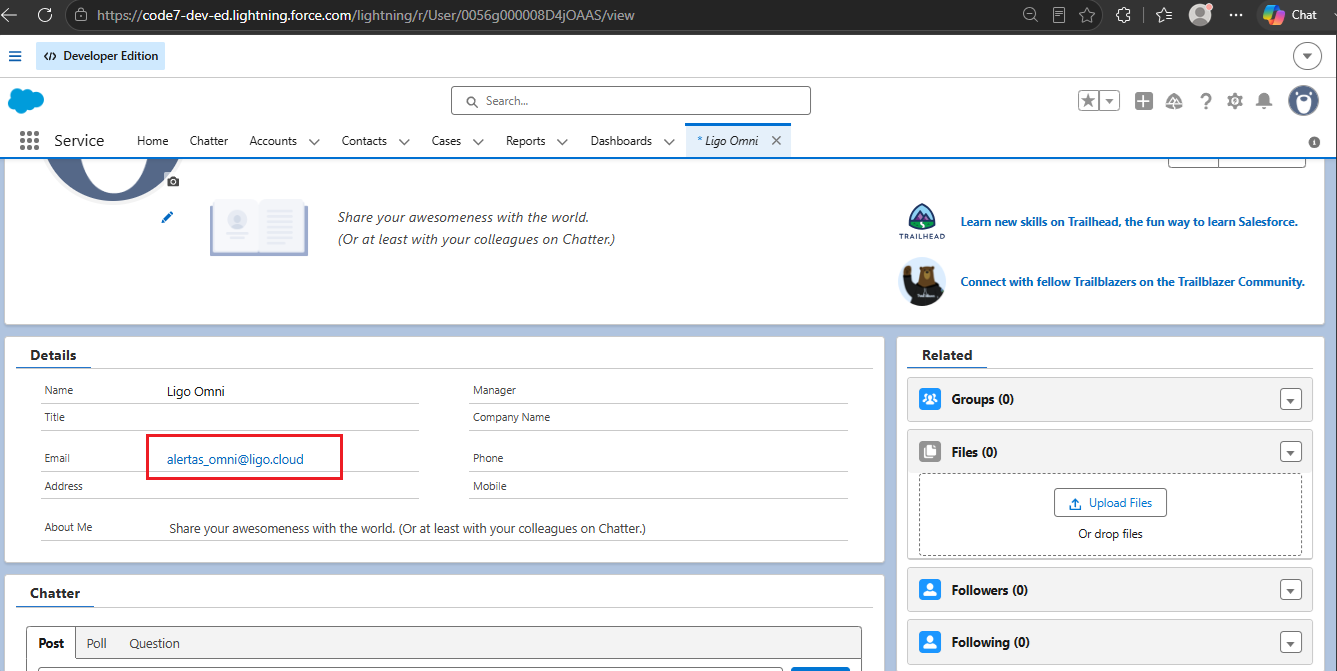Expand the Cases tab chevron

coord(478,142)
